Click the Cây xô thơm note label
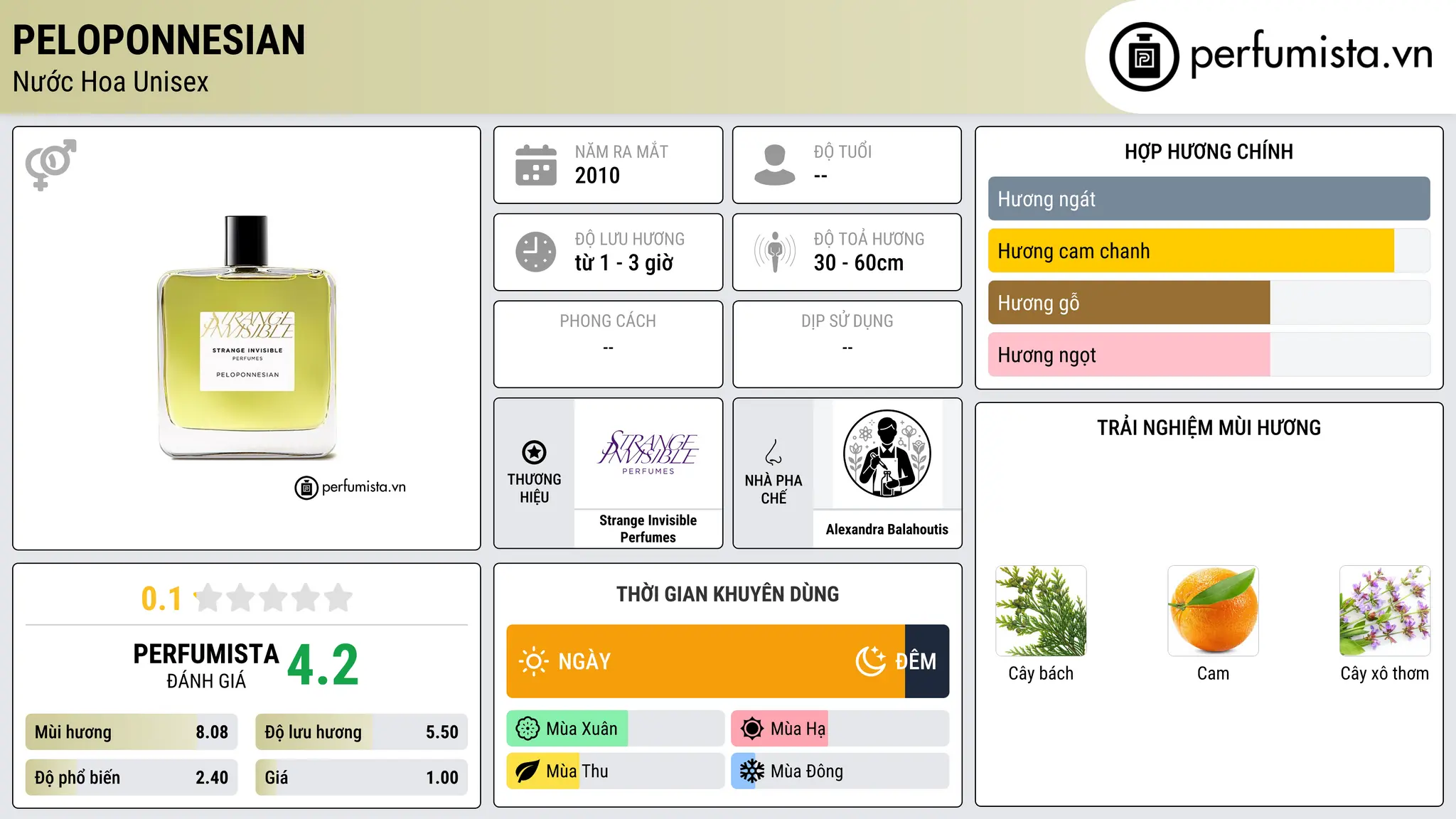The image size is (1456, 819). point(1385,674)
